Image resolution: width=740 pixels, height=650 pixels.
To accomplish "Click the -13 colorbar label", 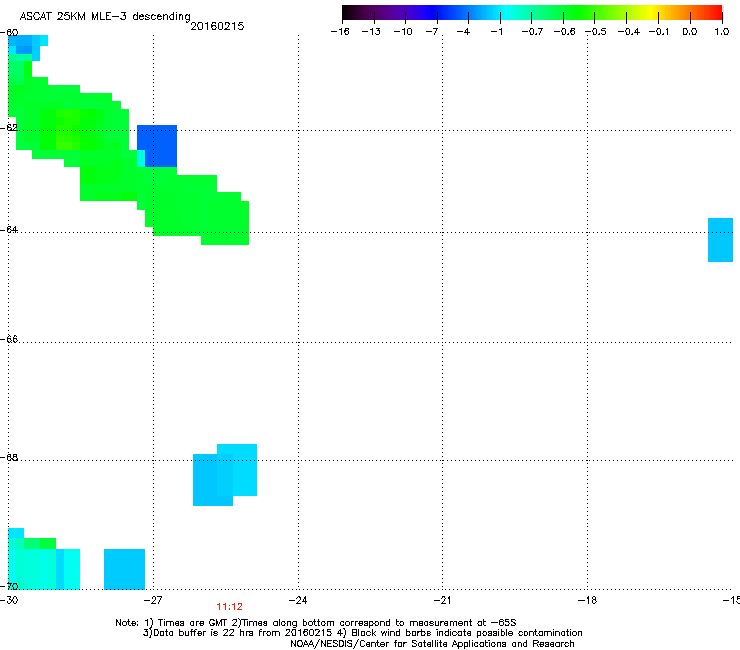I will tap(371, 32).
